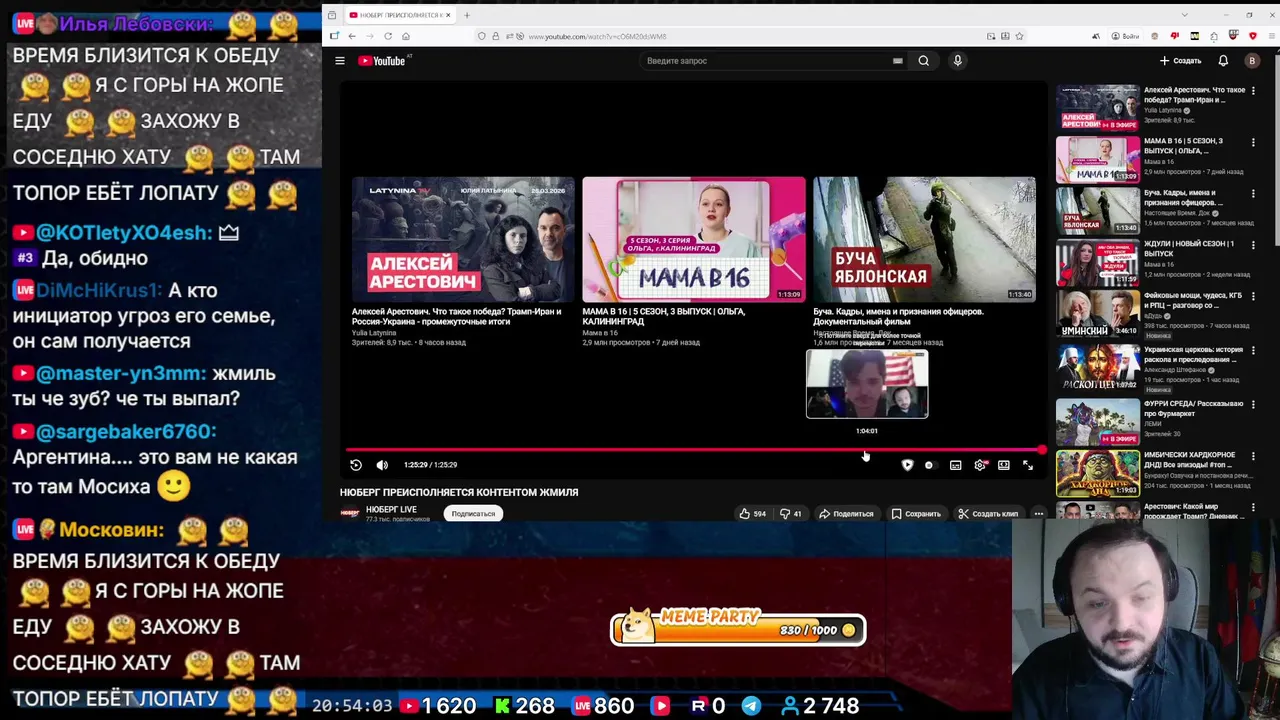The height and width of the screenshot is (720, 1280).
Task: Click the scrubber handle at progress bar end
Action: 1042,450
